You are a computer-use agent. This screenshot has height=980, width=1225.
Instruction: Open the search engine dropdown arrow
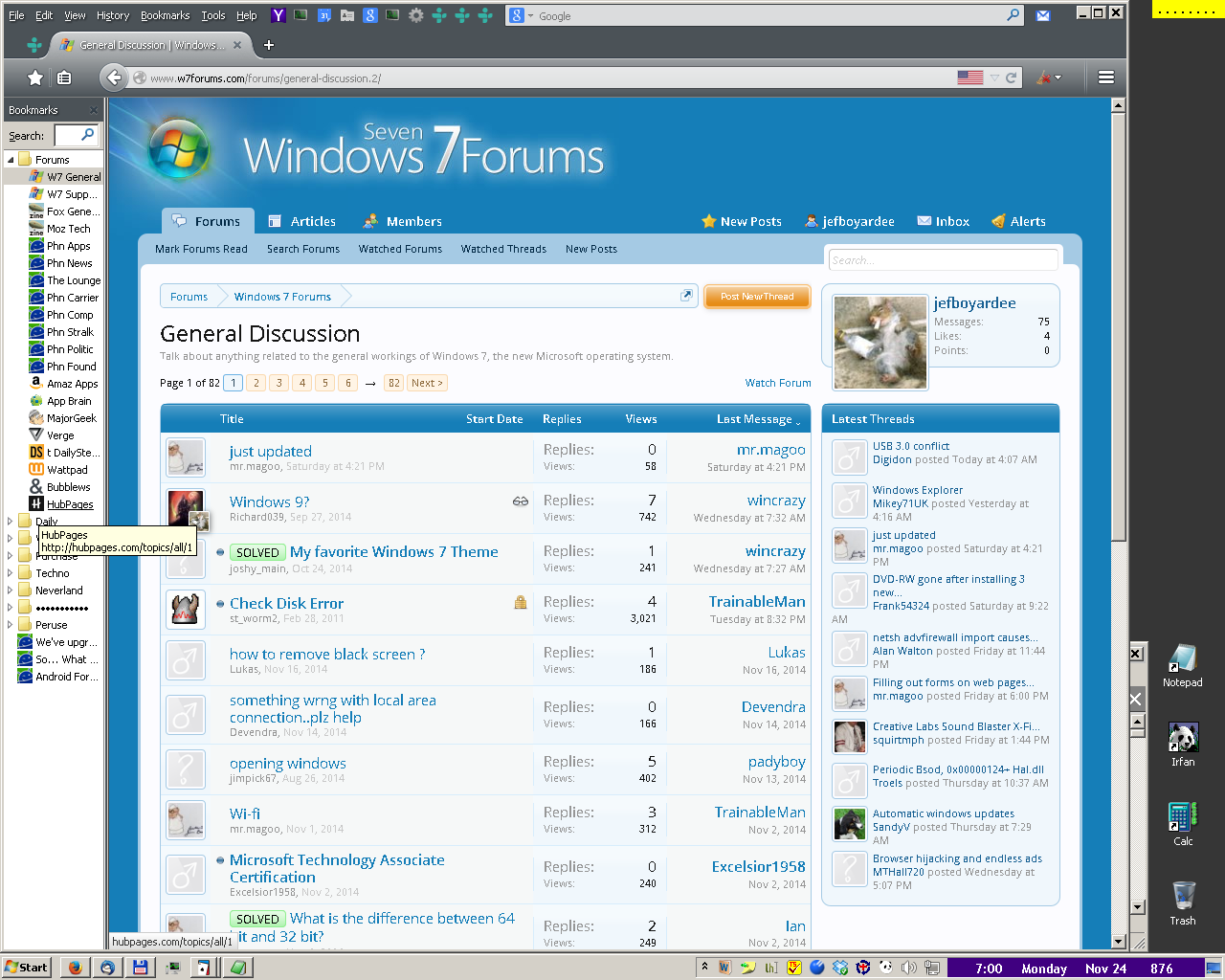point(530,15)
